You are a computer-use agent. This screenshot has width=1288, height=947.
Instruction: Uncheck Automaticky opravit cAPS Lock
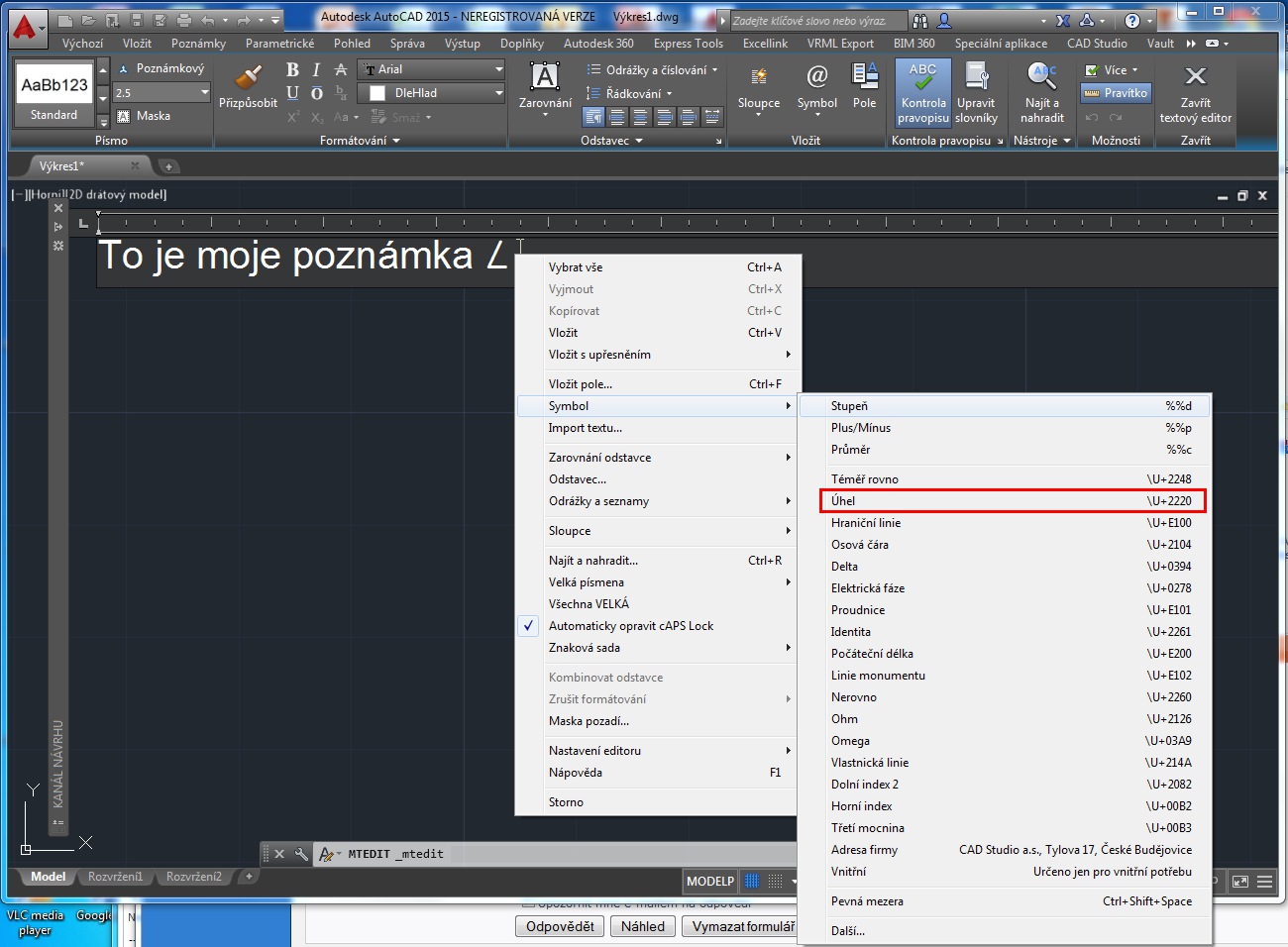pyautogui.click(x=630, y=626)
